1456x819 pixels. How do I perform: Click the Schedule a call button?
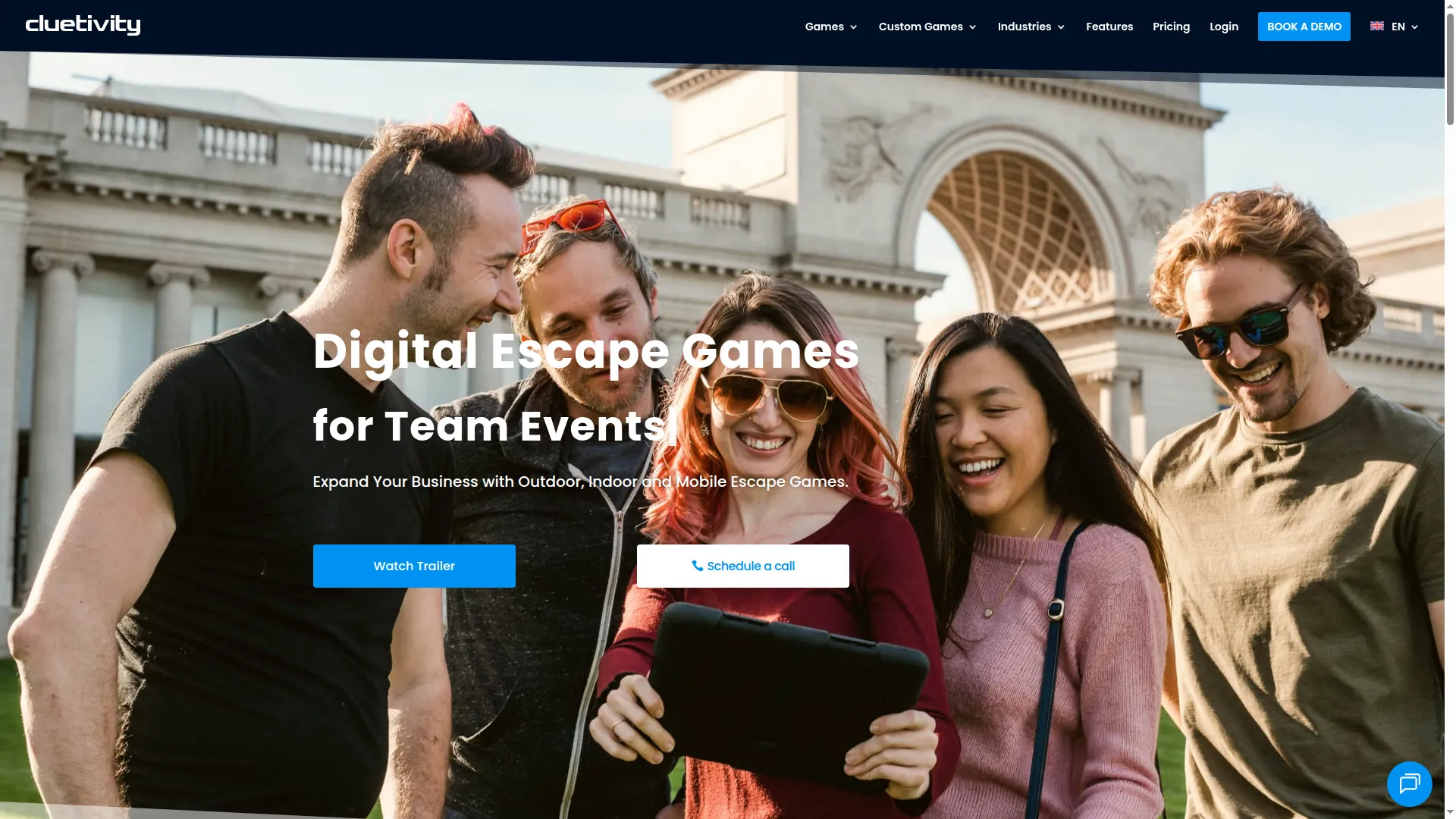tap(743, 566)
